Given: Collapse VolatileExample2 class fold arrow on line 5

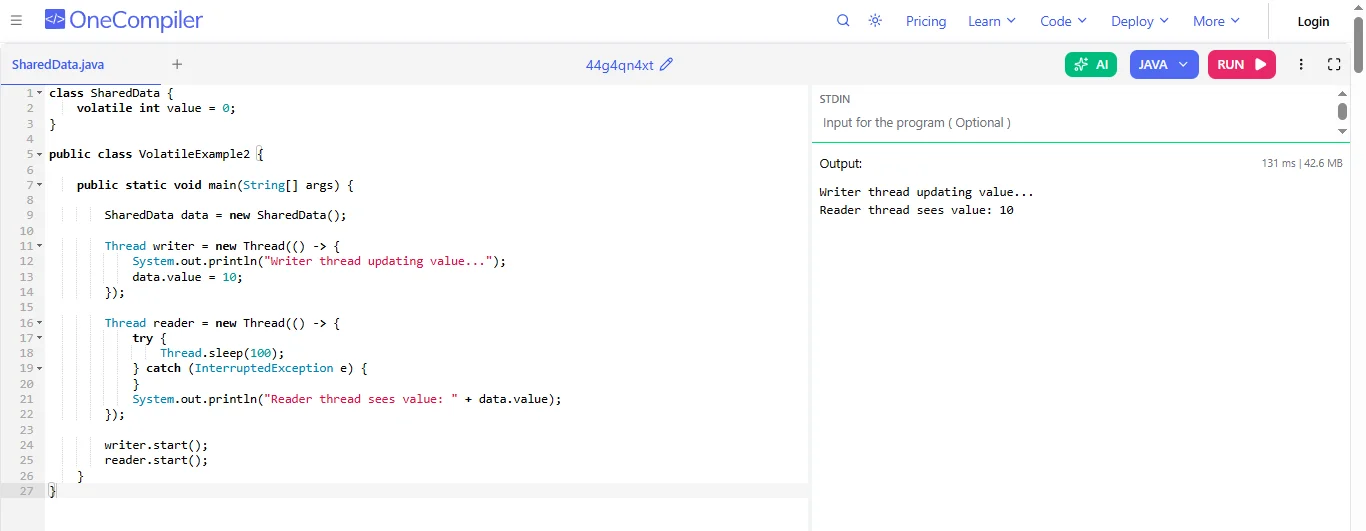Looking at the screenshot, I should tap(39, 154).
